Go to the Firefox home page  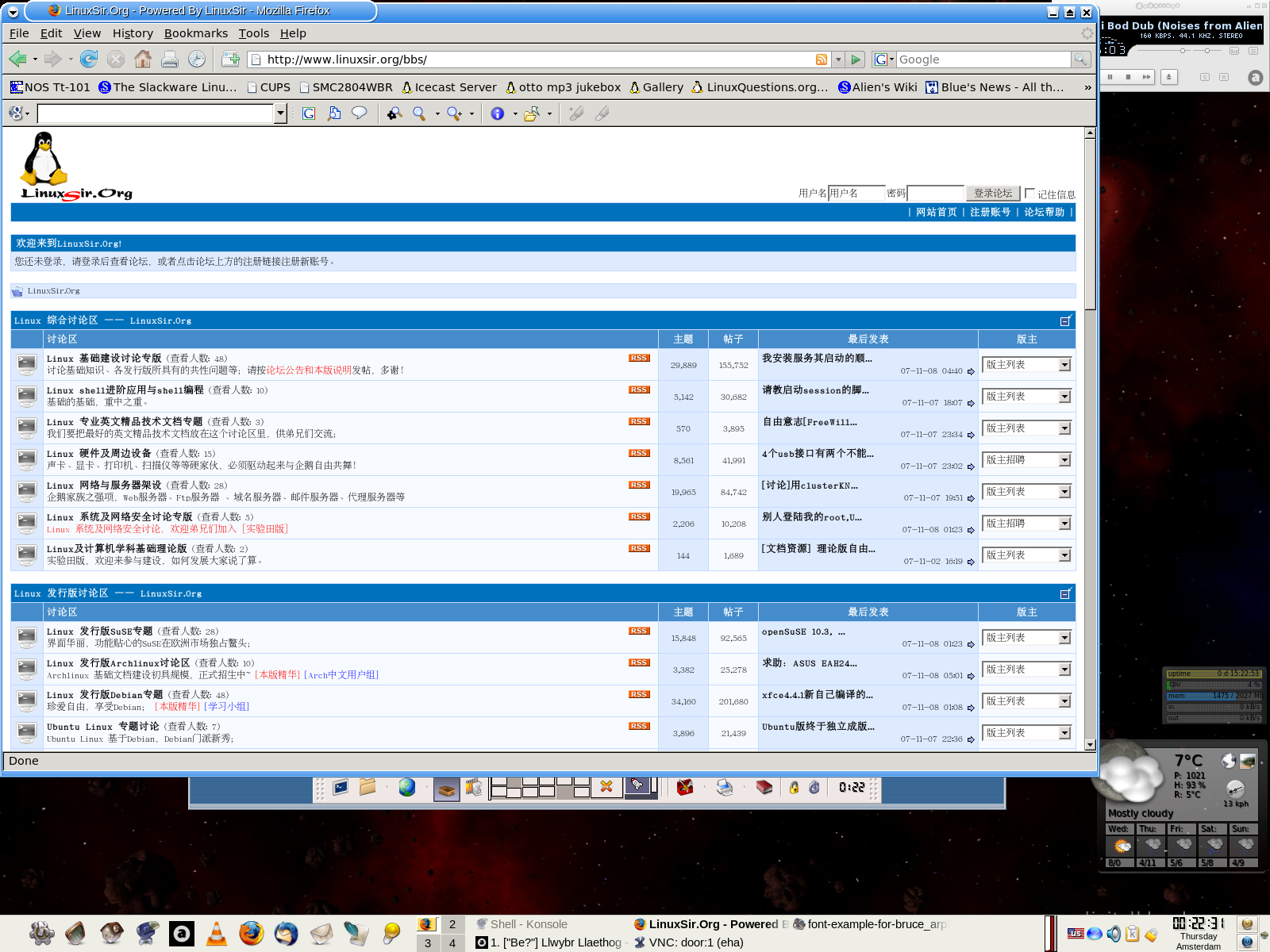pos(143,59)
